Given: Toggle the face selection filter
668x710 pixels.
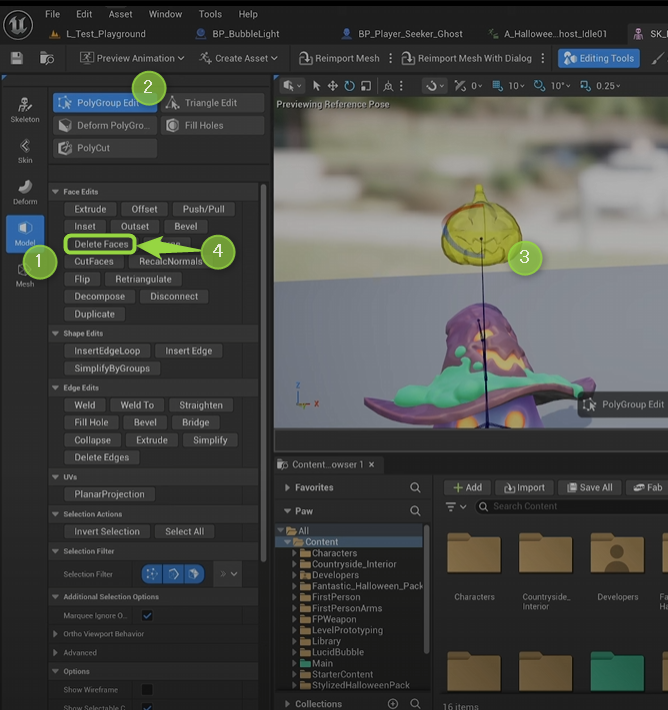Looking at the screenshot, I should (x=194, y=574).
